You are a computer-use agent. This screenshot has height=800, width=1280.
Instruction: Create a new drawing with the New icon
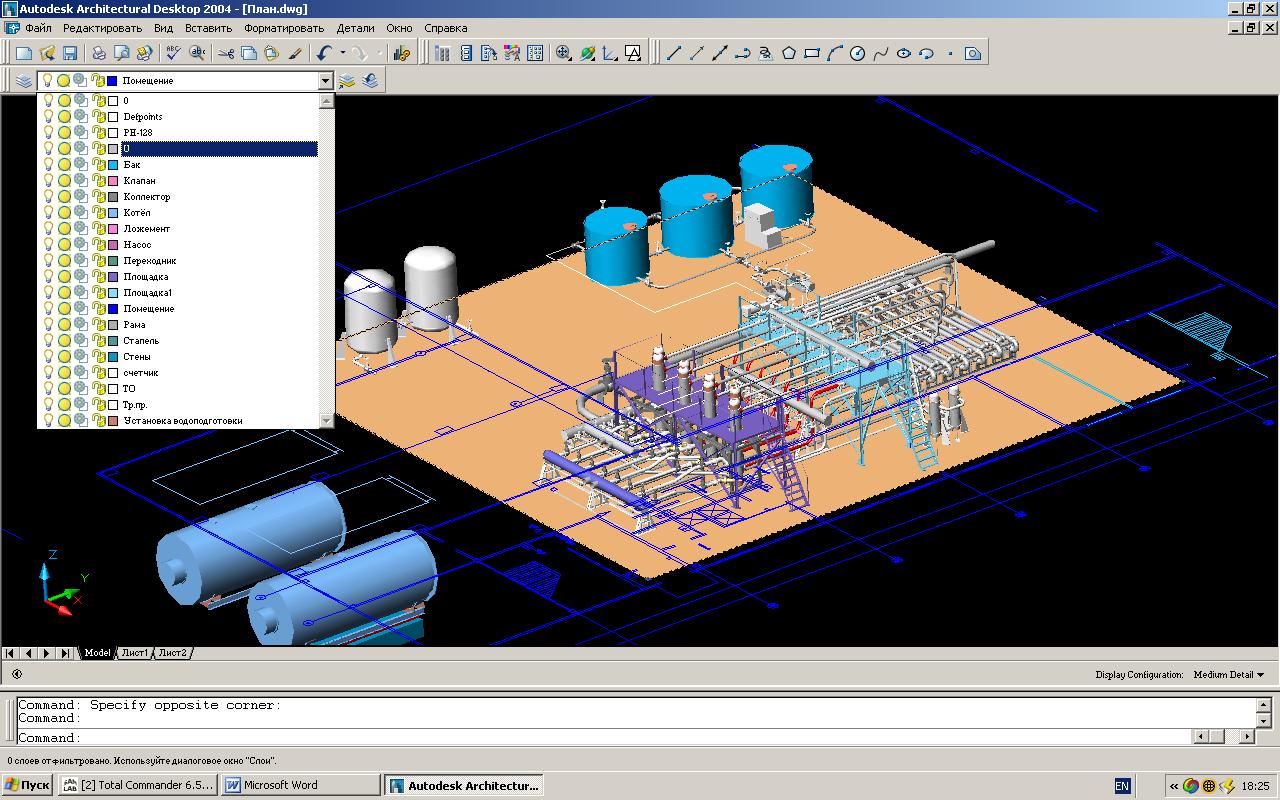pos(25,53)
